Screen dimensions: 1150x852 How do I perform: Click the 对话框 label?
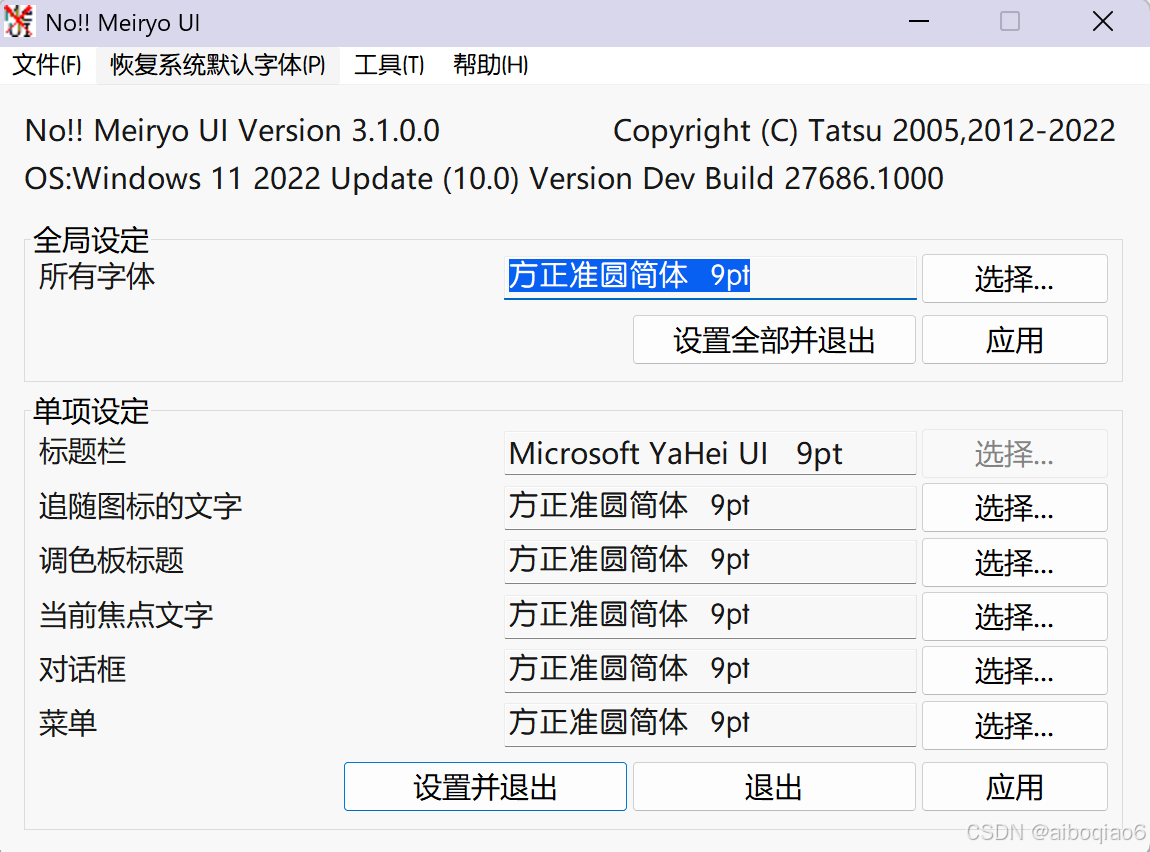pos(82,669)
